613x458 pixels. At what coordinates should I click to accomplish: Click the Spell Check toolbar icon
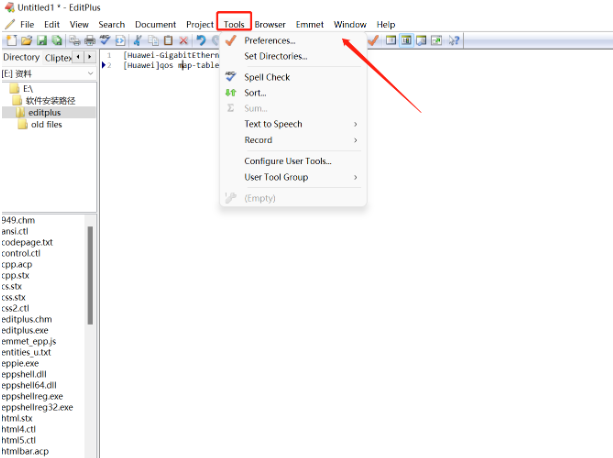coord(105,40)
